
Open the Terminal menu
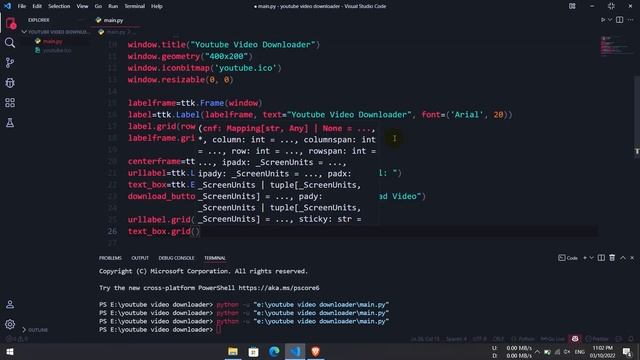click(x=134, y=6)
